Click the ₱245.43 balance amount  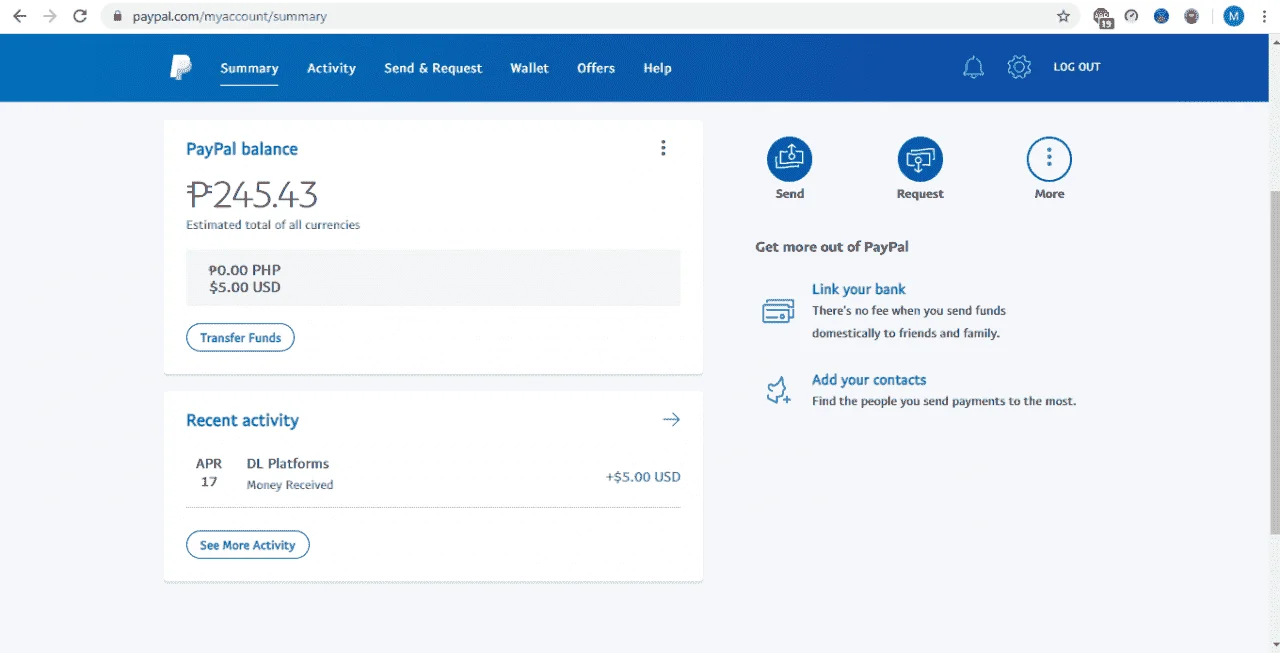coord(252,194)
